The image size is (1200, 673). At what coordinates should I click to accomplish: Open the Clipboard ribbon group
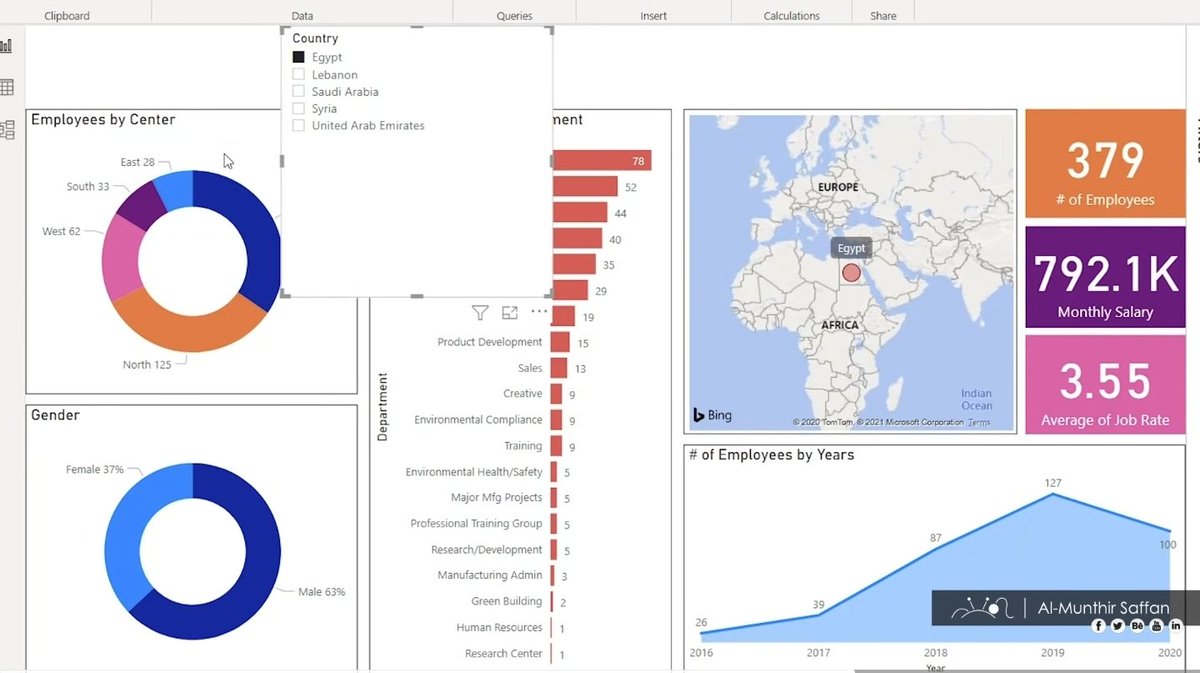(x=67, y=16)
